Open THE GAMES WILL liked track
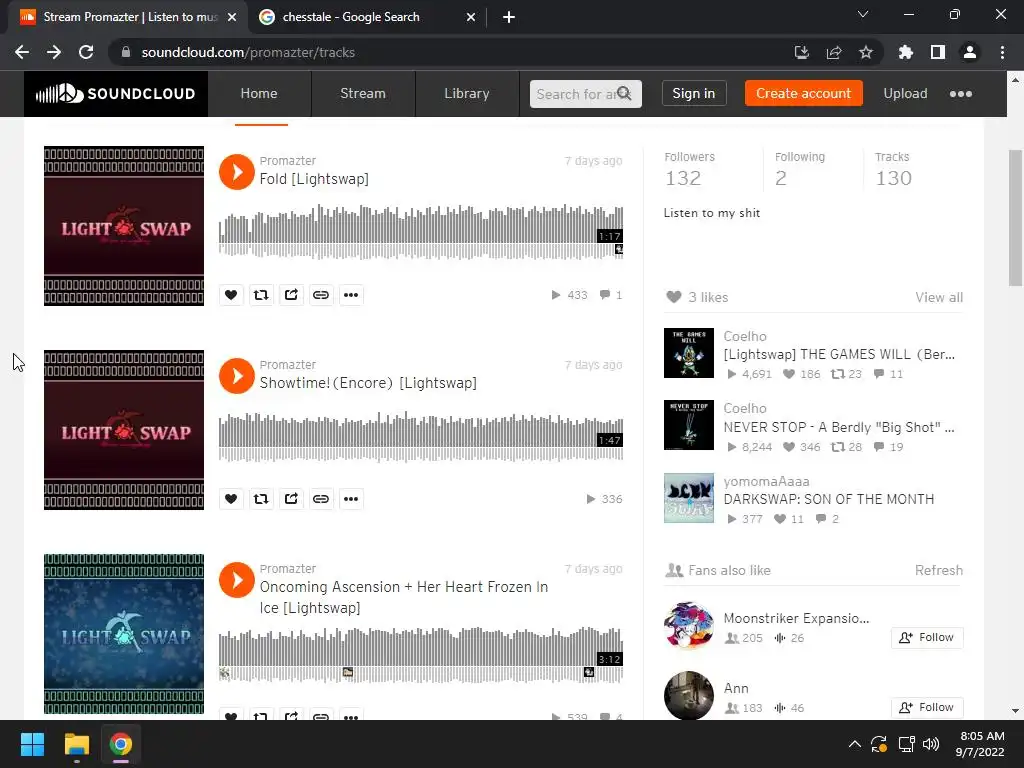This screenshot has height=768, width=1024. point(839,354)
